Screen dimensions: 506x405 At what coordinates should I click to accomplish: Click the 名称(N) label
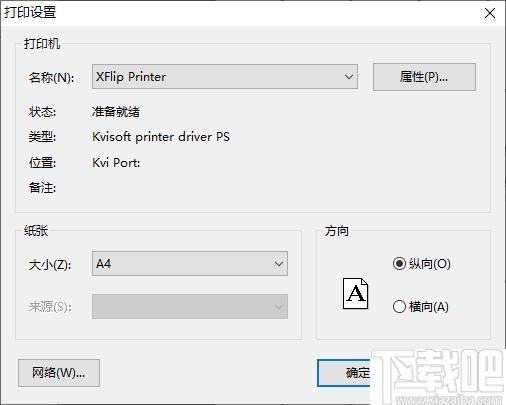pos(51,77)
